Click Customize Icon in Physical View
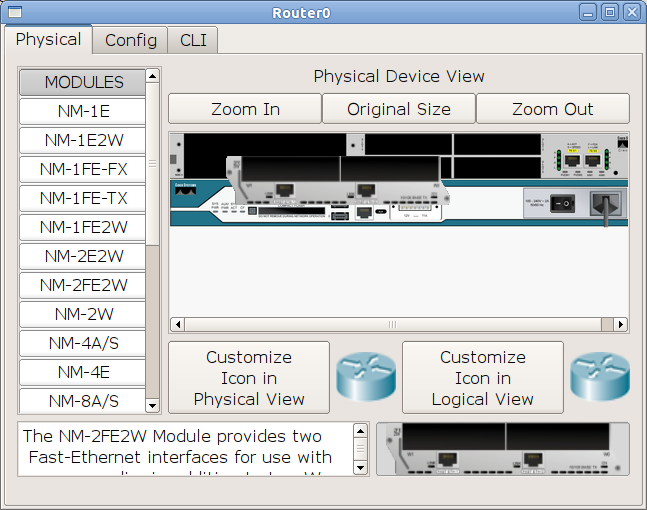Viewport: 647px width, 510px height. click(249, 378)
